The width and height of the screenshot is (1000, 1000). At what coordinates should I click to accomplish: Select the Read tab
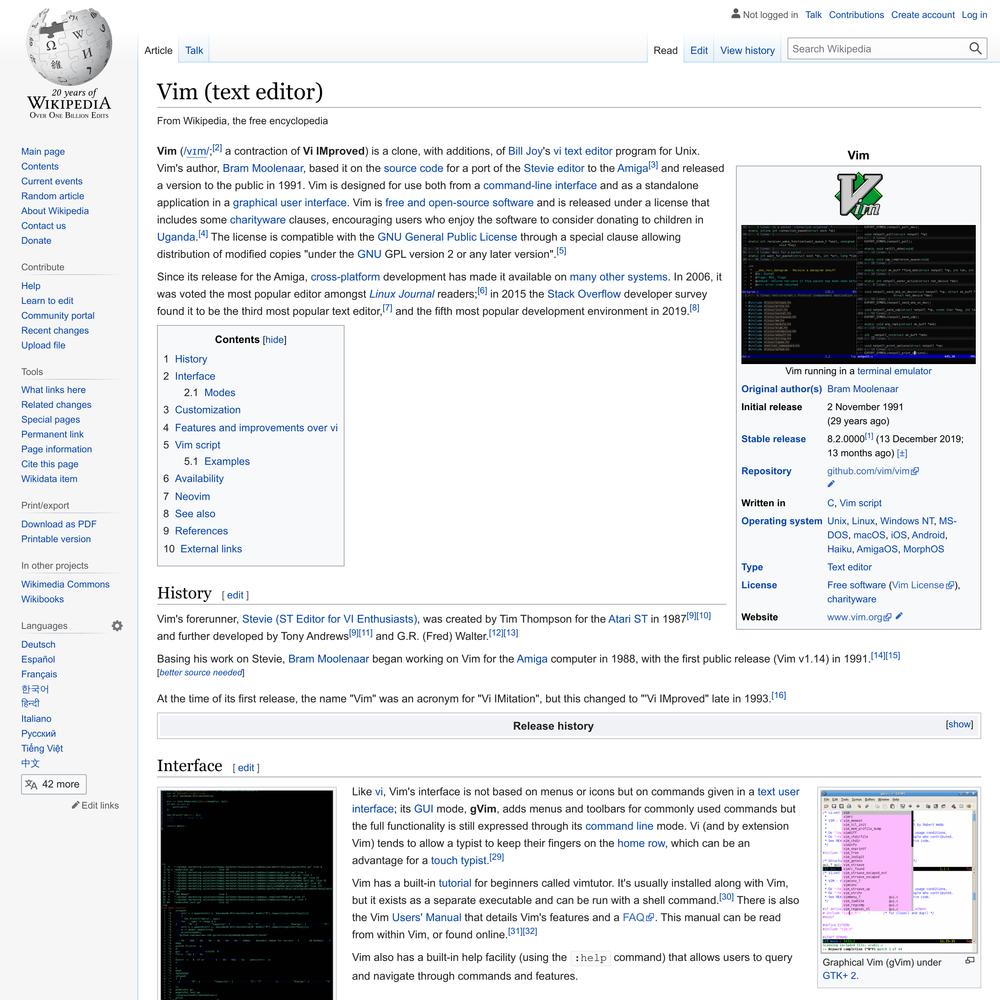[x=665, y=50]
